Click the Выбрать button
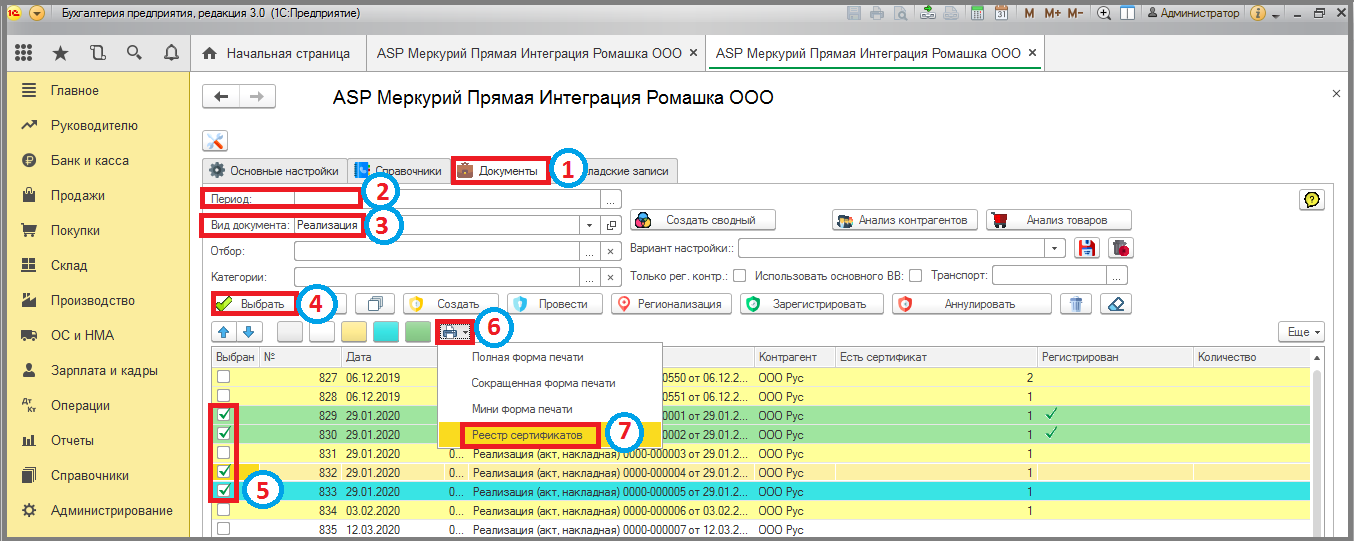This screenshot has width=1354, height=541. pos(253,304)
